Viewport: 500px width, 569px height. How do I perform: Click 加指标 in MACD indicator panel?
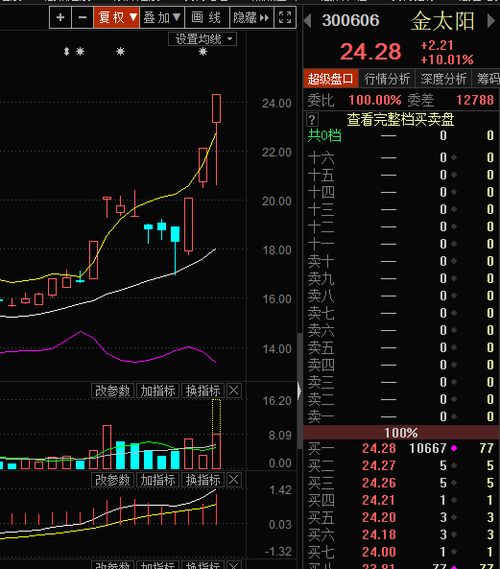[x=158, y=480]
